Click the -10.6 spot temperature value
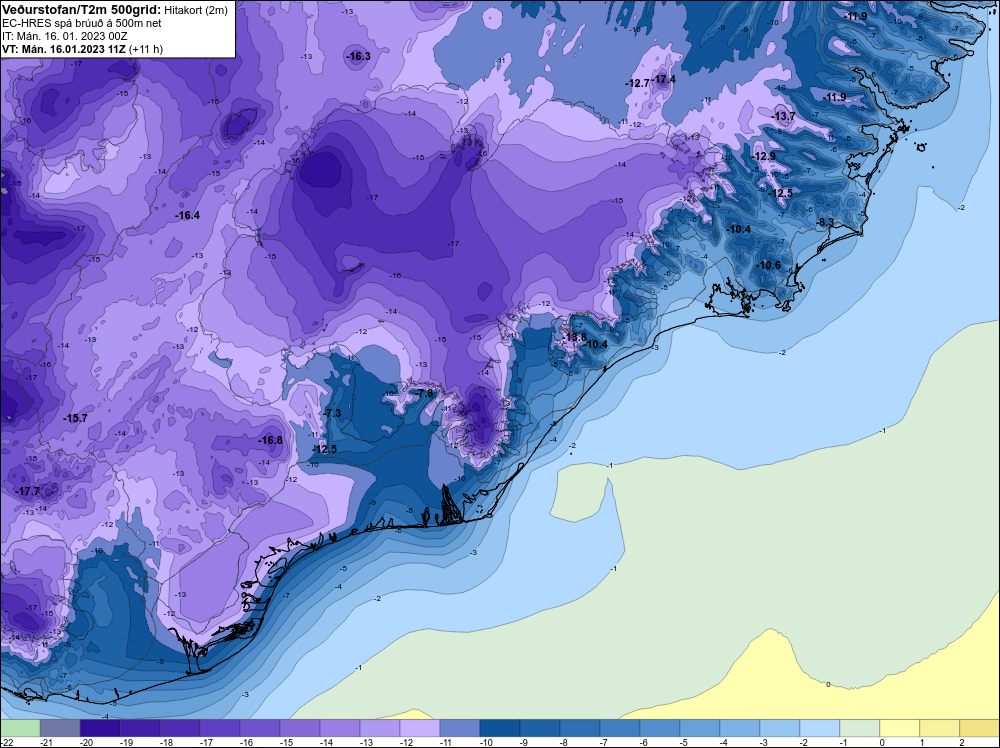Image resolution: width=1000 pixels, height=748 pixels. [x=768, y=265]
